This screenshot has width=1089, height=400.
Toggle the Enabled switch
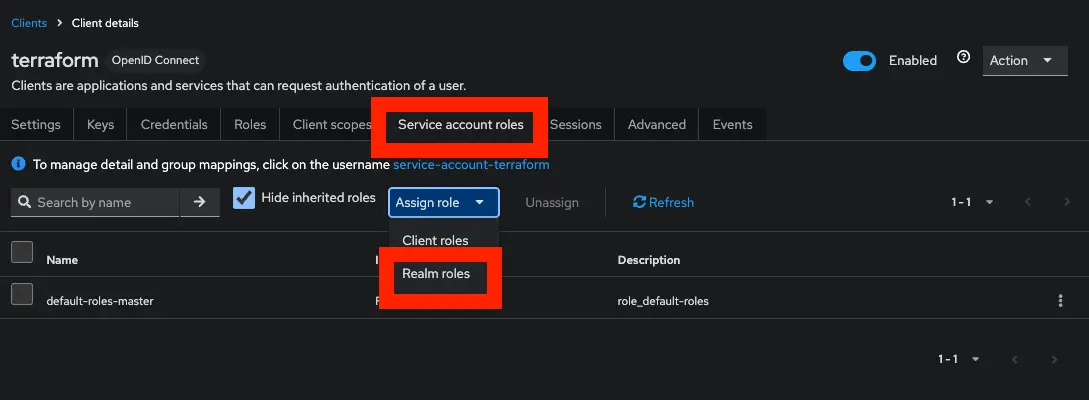pyautogui.click(x=859, y=61)
